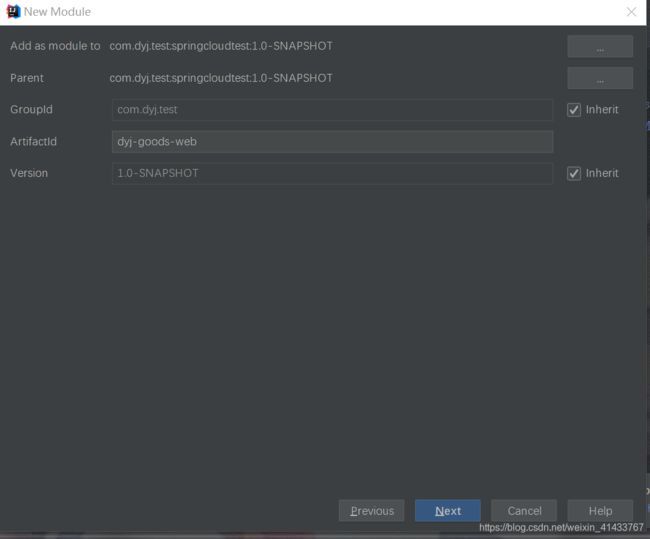This screenshot has height=539, width=650.
Task: Click the Version label
Action: point(29,173)
